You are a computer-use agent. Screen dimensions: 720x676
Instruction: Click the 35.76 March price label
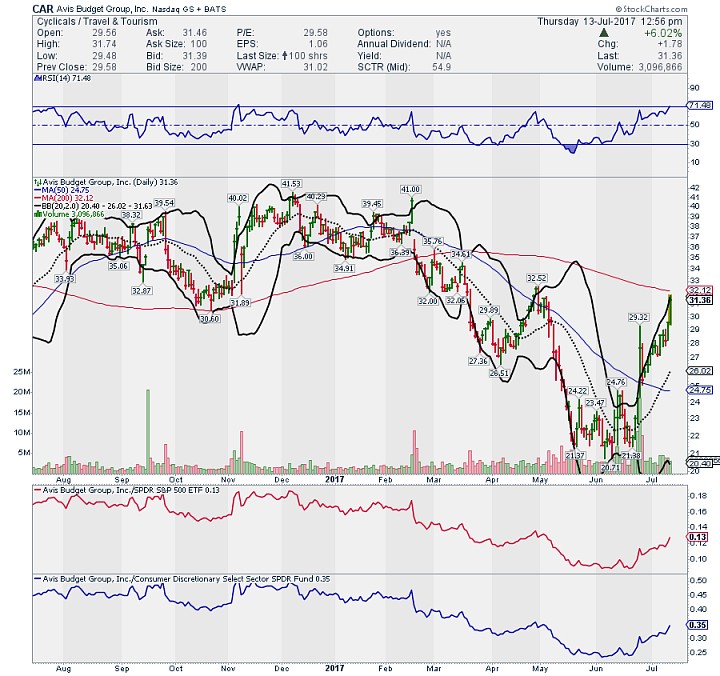433,241
